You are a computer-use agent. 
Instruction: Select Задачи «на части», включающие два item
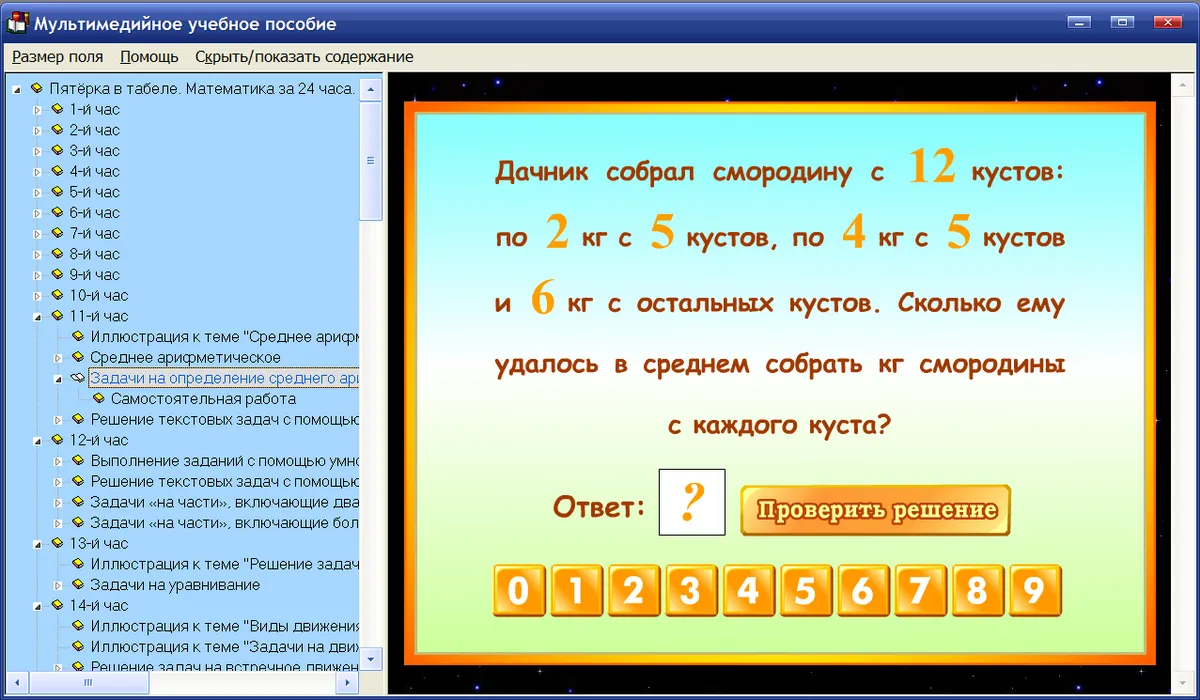[224, 502]
